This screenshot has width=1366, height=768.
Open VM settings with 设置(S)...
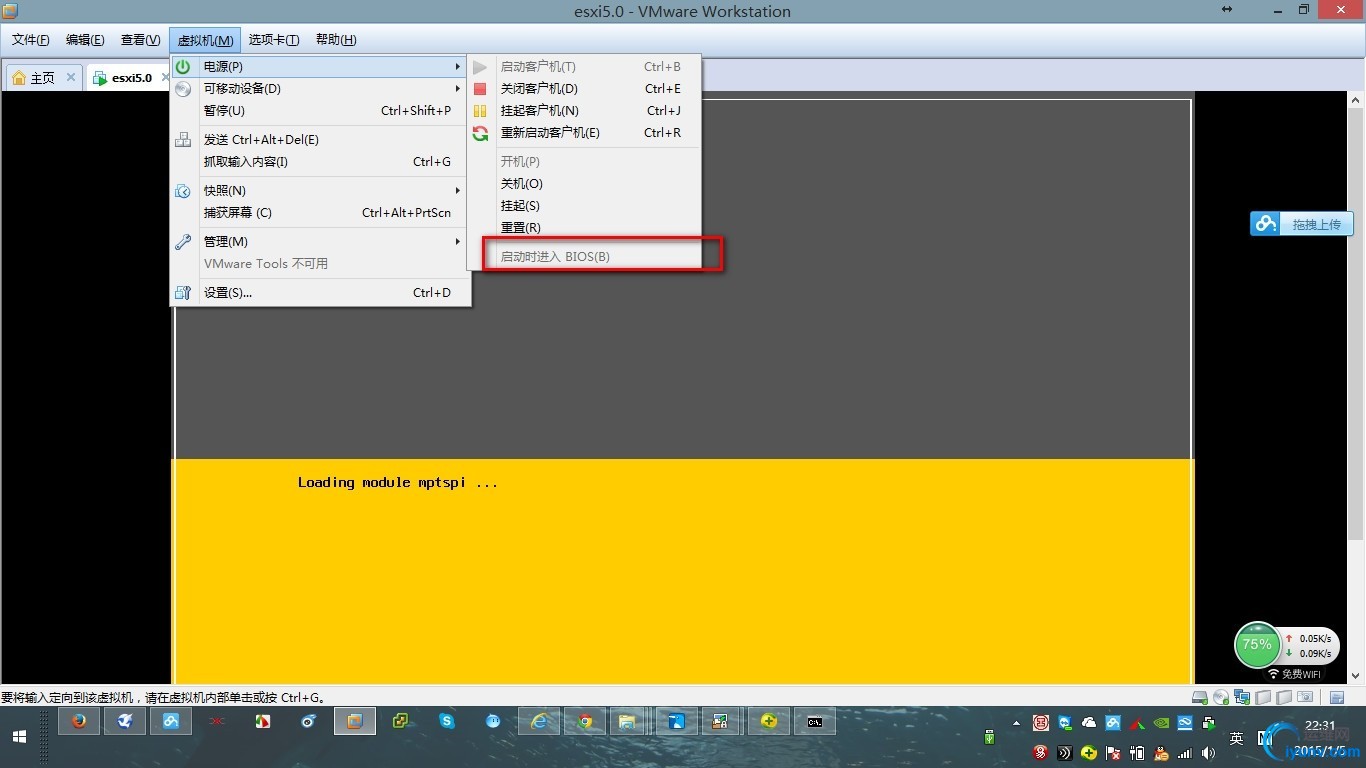pyautogui.click(x=320, y=293)
